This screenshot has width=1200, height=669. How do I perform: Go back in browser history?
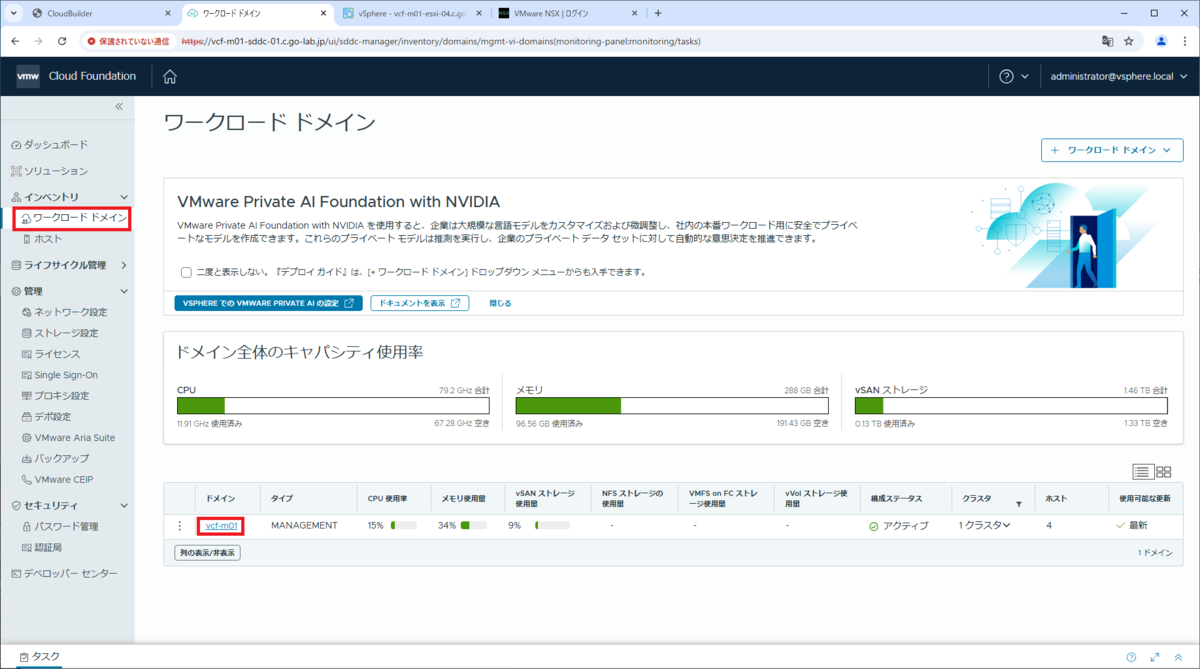15,41
